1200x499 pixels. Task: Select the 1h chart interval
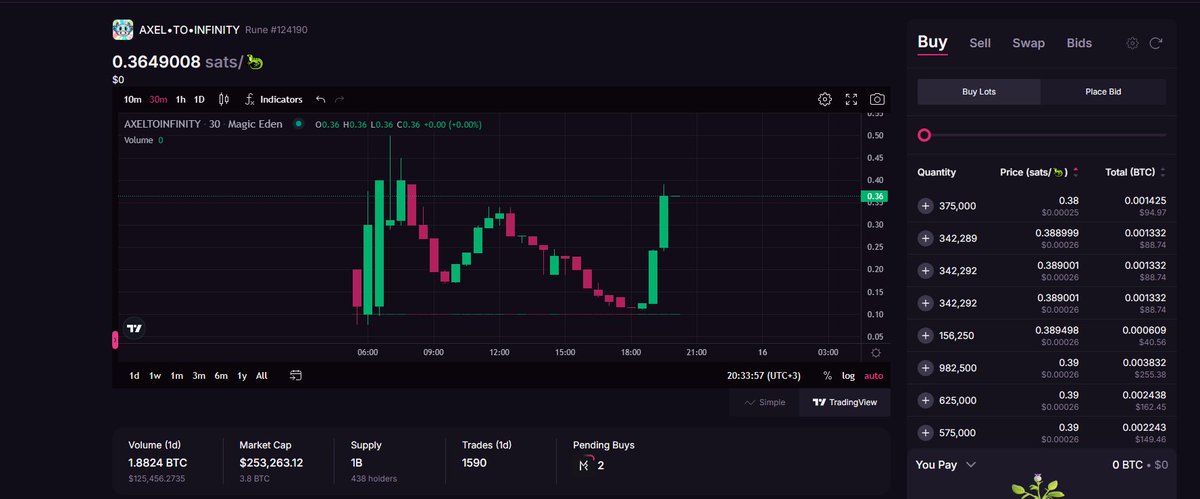point(181,99)
